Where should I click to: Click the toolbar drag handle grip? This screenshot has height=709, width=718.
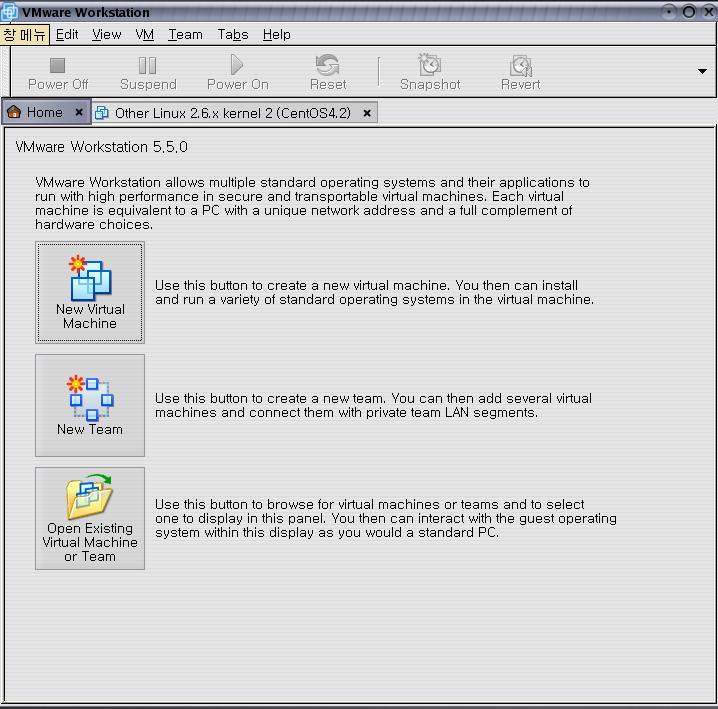pyautogui.click(x=6, y=71)
